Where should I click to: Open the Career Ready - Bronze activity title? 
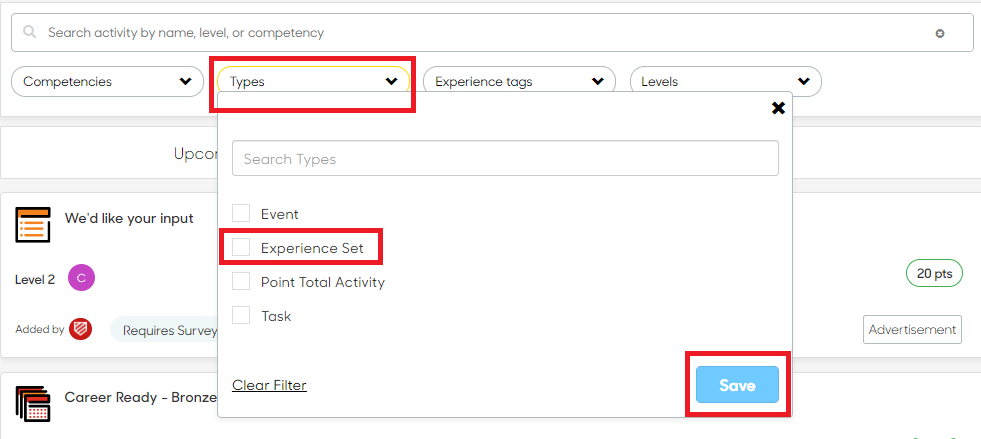click(x=141, y=398)
